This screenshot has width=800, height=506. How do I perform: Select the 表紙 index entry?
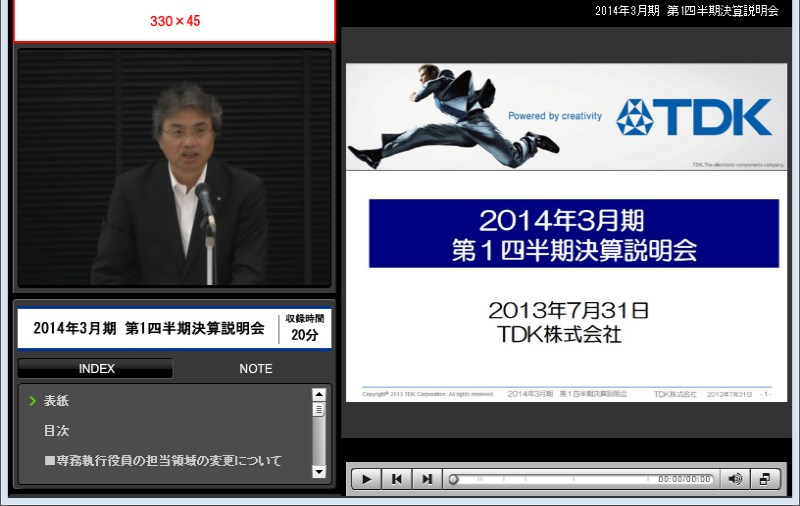[x=56, y=400]
